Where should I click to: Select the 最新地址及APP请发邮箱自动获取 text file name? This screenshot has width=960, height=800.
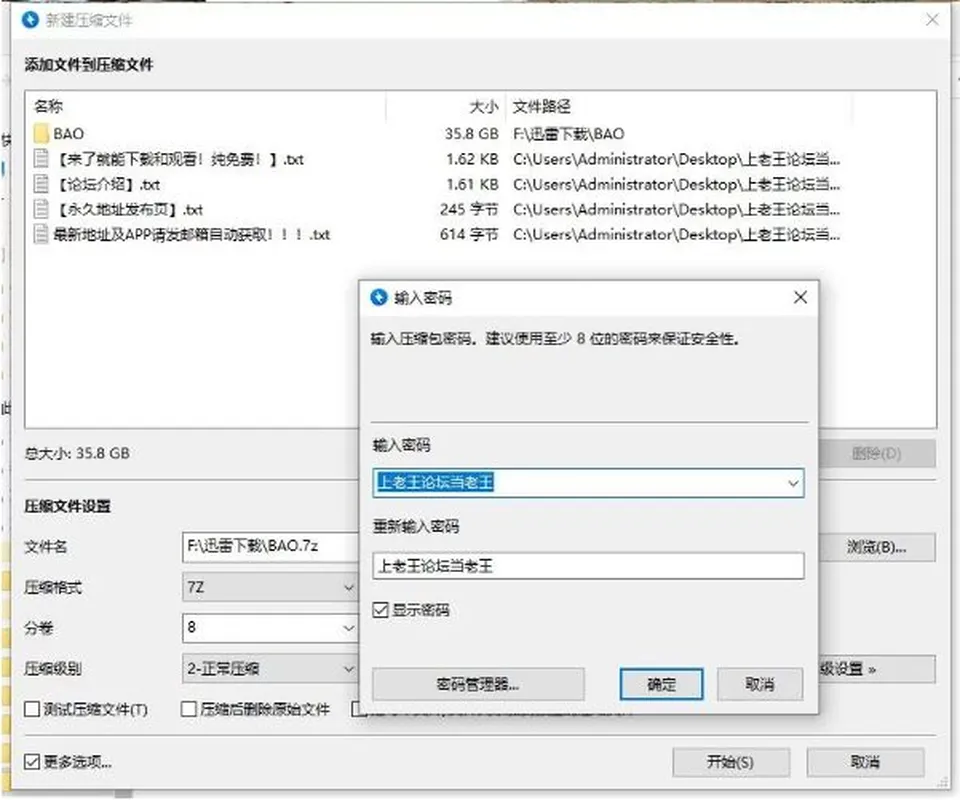click(x=192, y=234)
